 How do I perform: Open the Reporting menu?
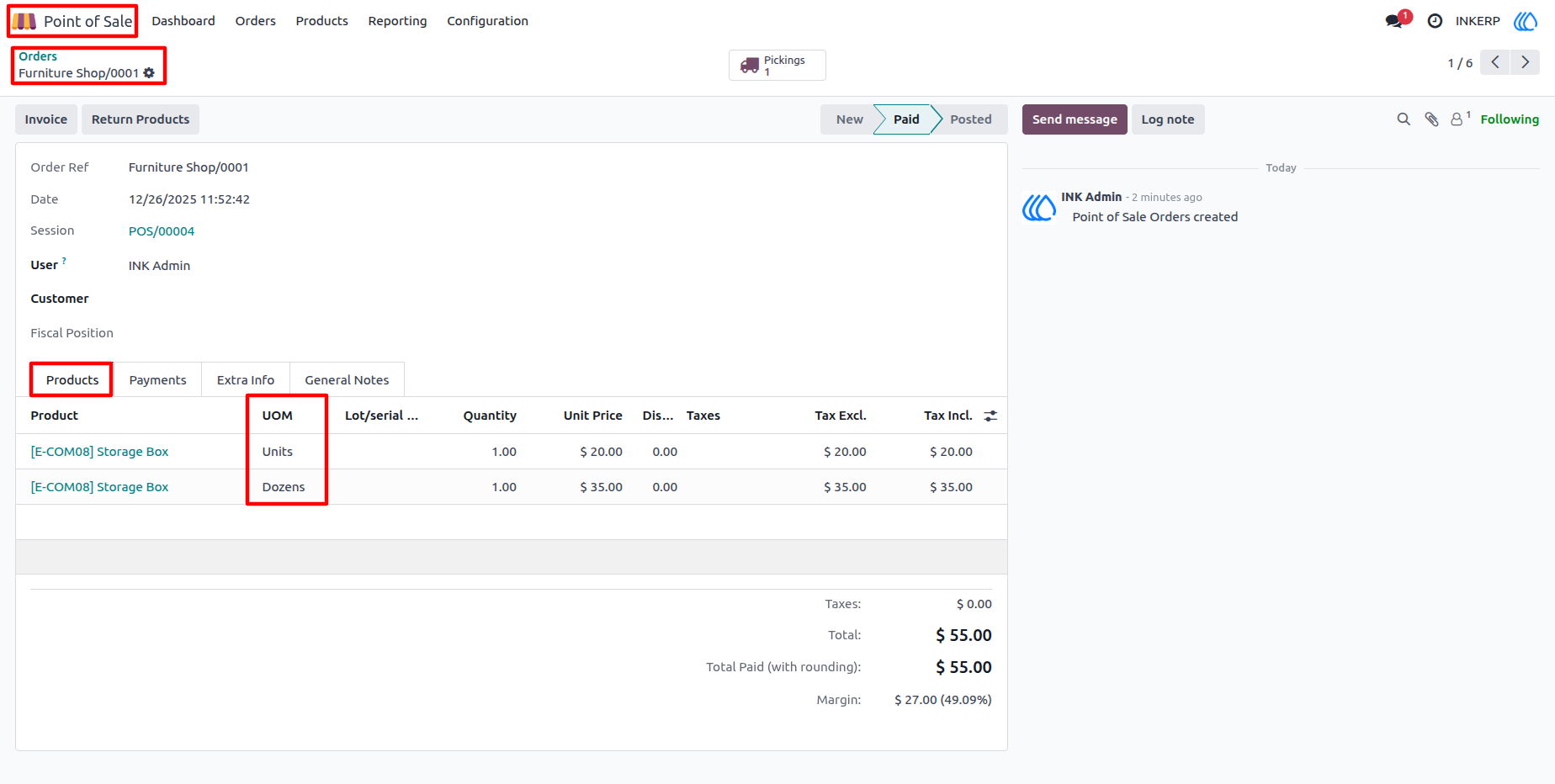[397, 21]
